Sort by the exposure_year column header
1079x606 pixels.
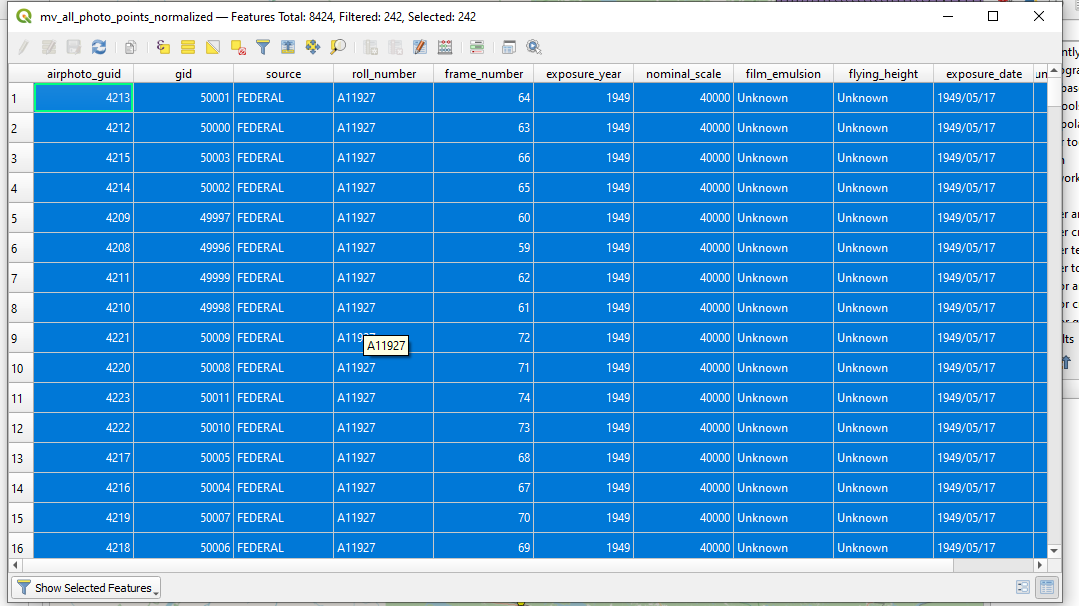(583, 73)
